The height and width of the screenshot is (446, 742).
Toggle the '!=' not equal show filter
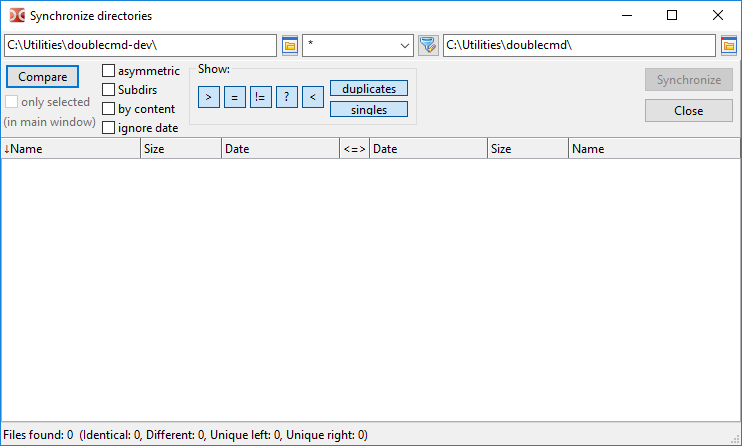[x=260, y=97]
